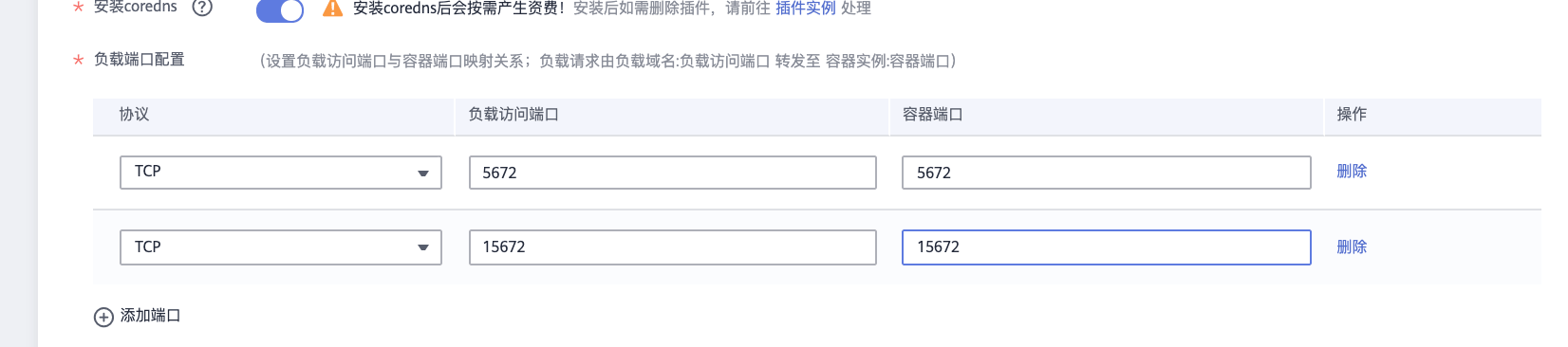Open the 插件实例 link

(x=806, y=9)
